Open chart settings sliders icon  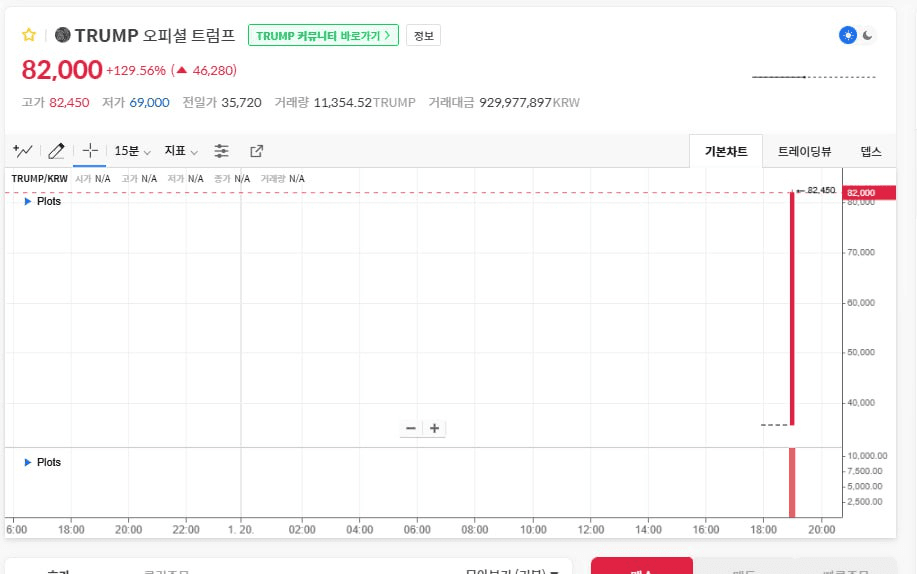[222, 151]
